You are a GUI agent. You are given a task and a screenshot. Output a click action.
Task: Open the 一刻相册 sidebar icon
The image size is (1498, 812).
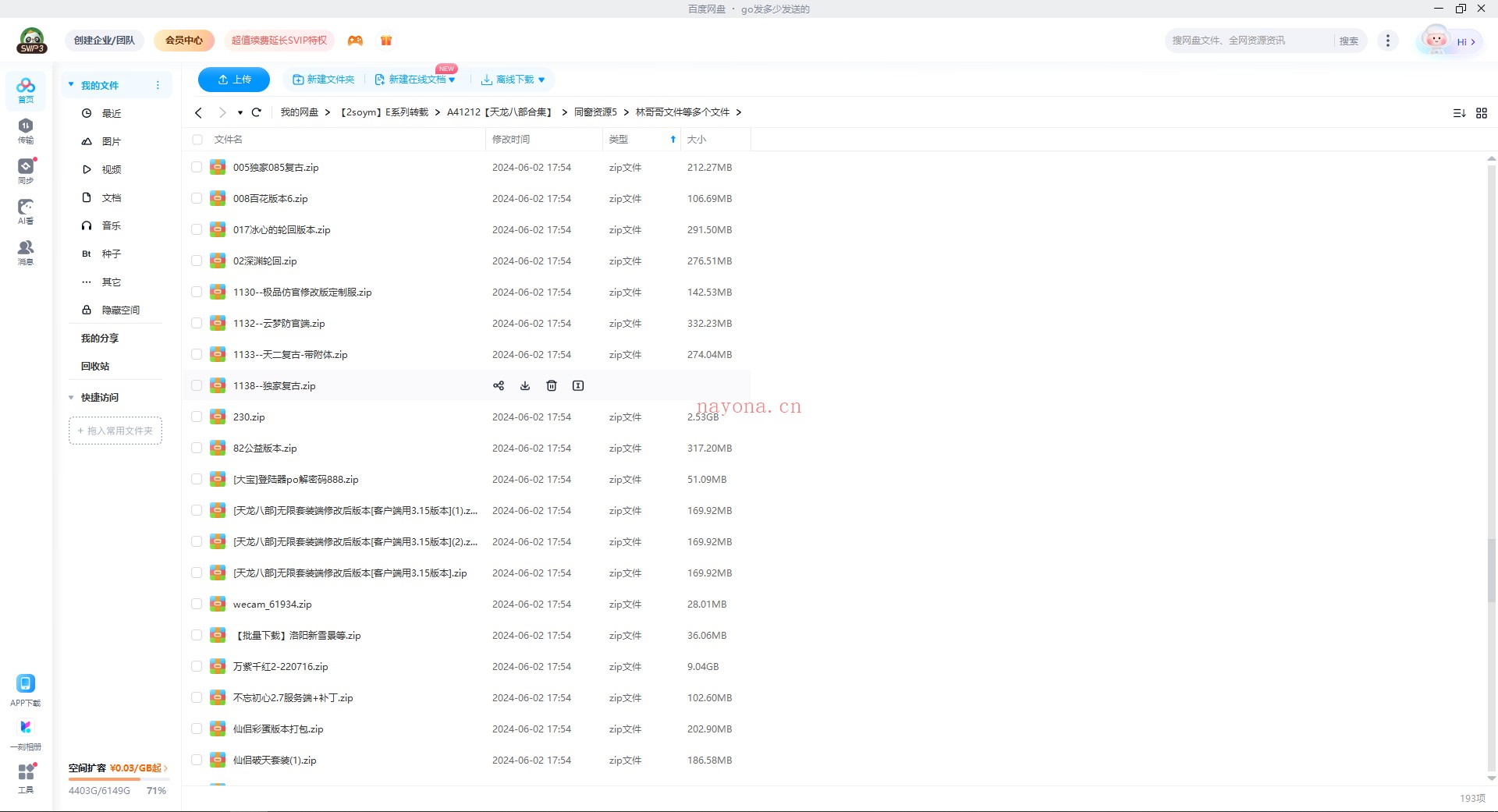[26, 735]
